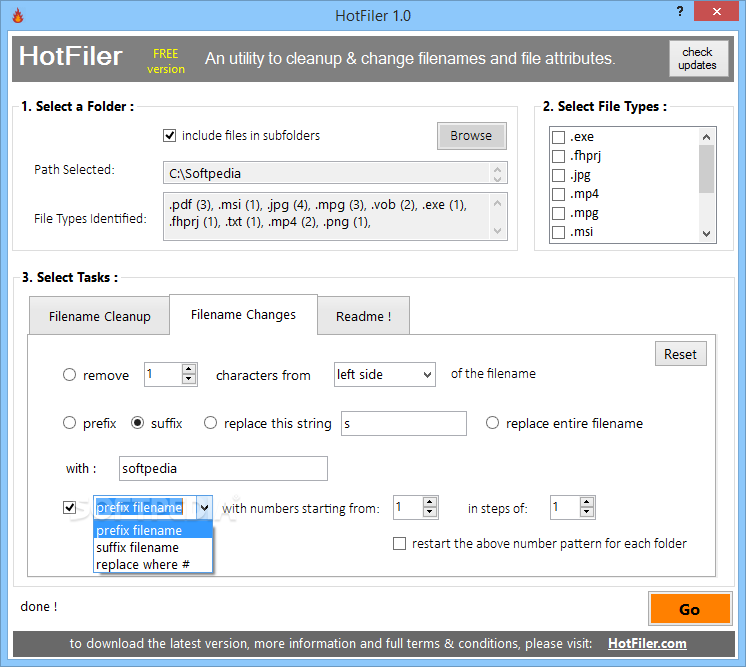This screenshot has width=746, height=667.
Task: Select replace entire filename radio button
Action: coord(492,423)
